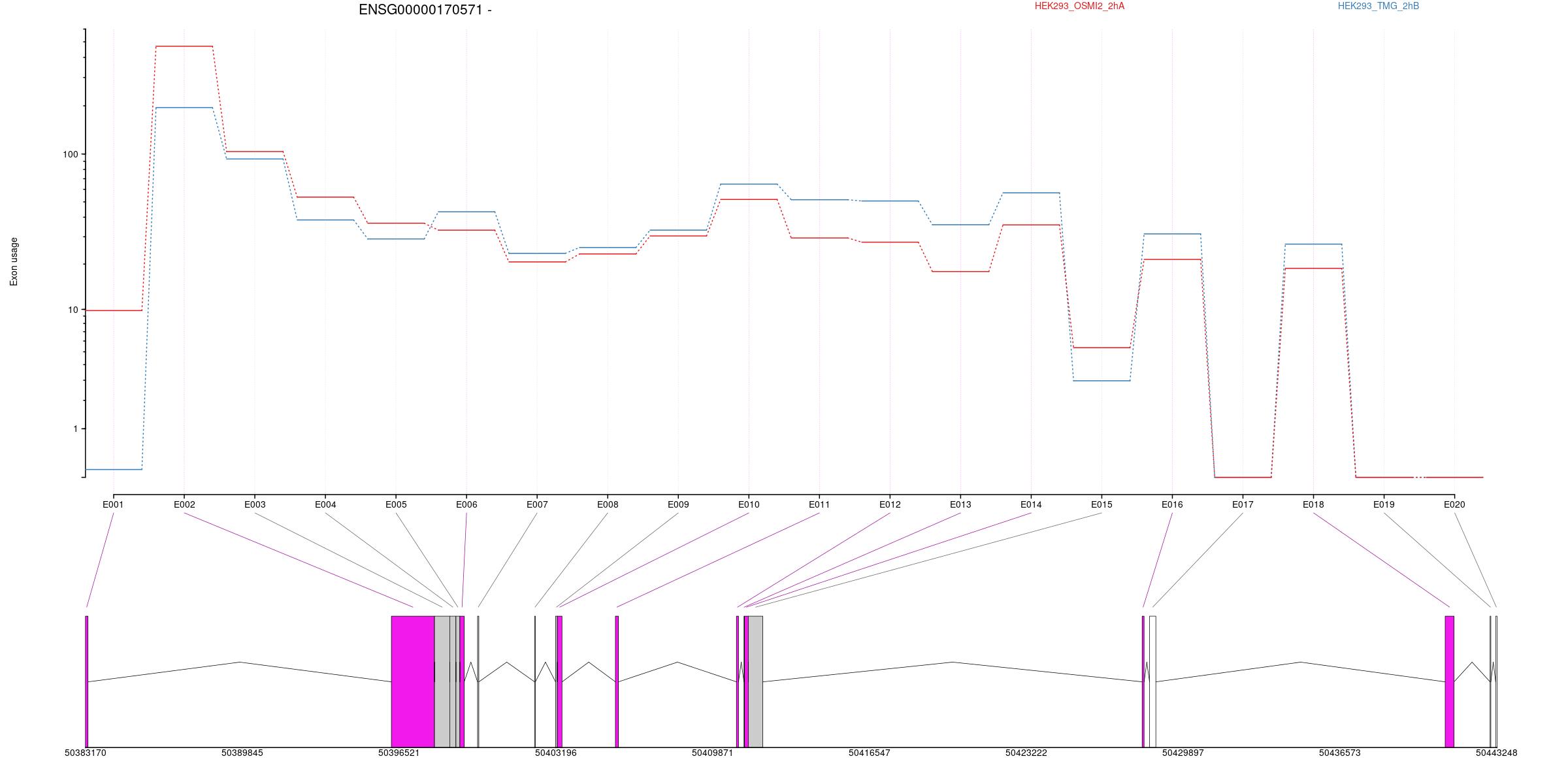Image resolution: width=1568 pixels, height=784 pixels.
Task: Click the y-axis tick label 100
Action: click(x=70, y=155)
